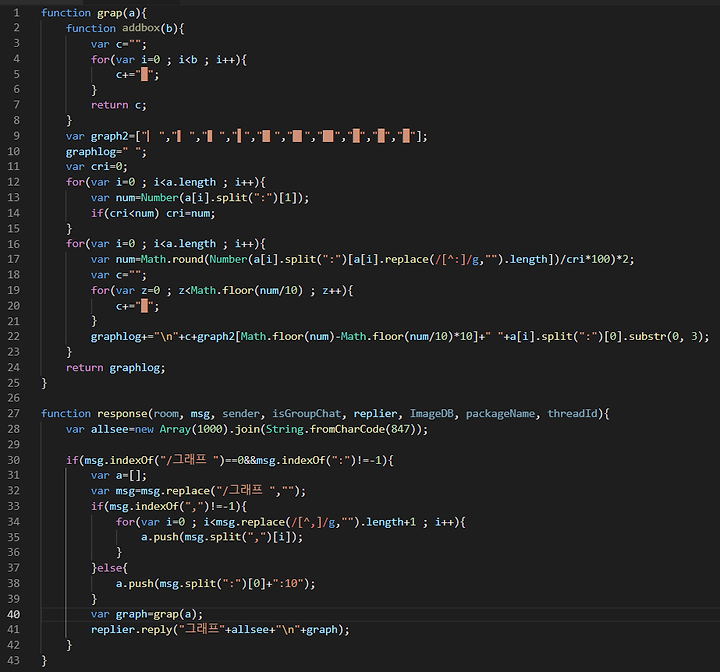Click the 'for' keyword on line 4
Screen dimensions: 720x672
click(100, 60)
